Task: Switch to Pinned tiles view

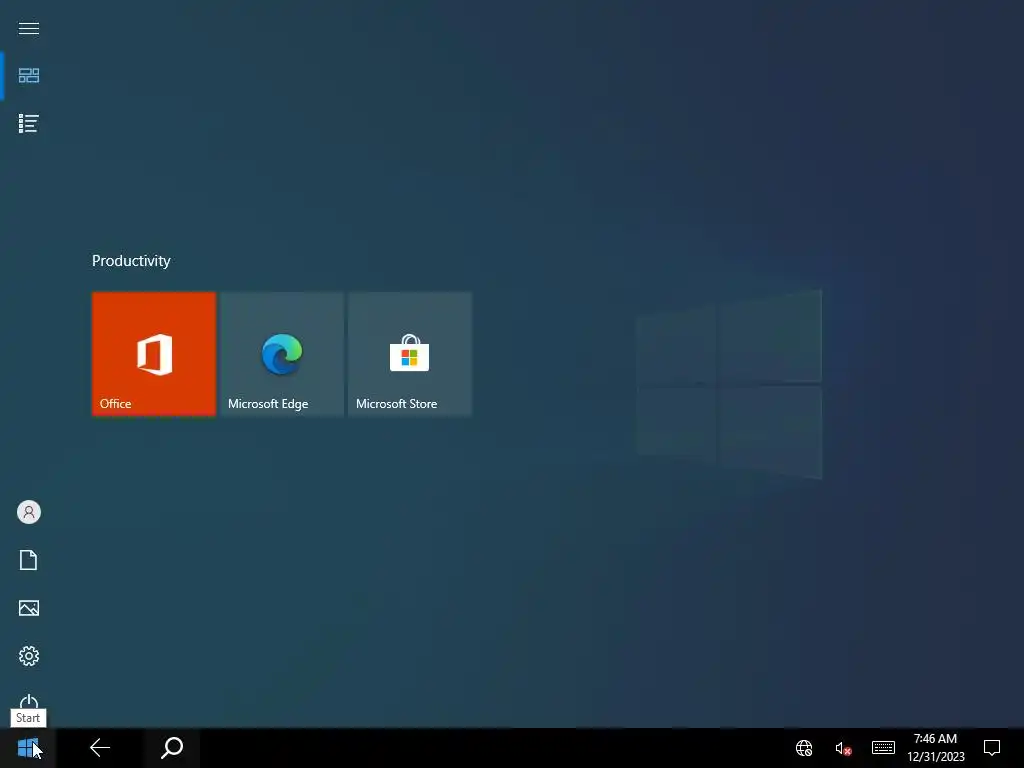Action: coord(29,76)
